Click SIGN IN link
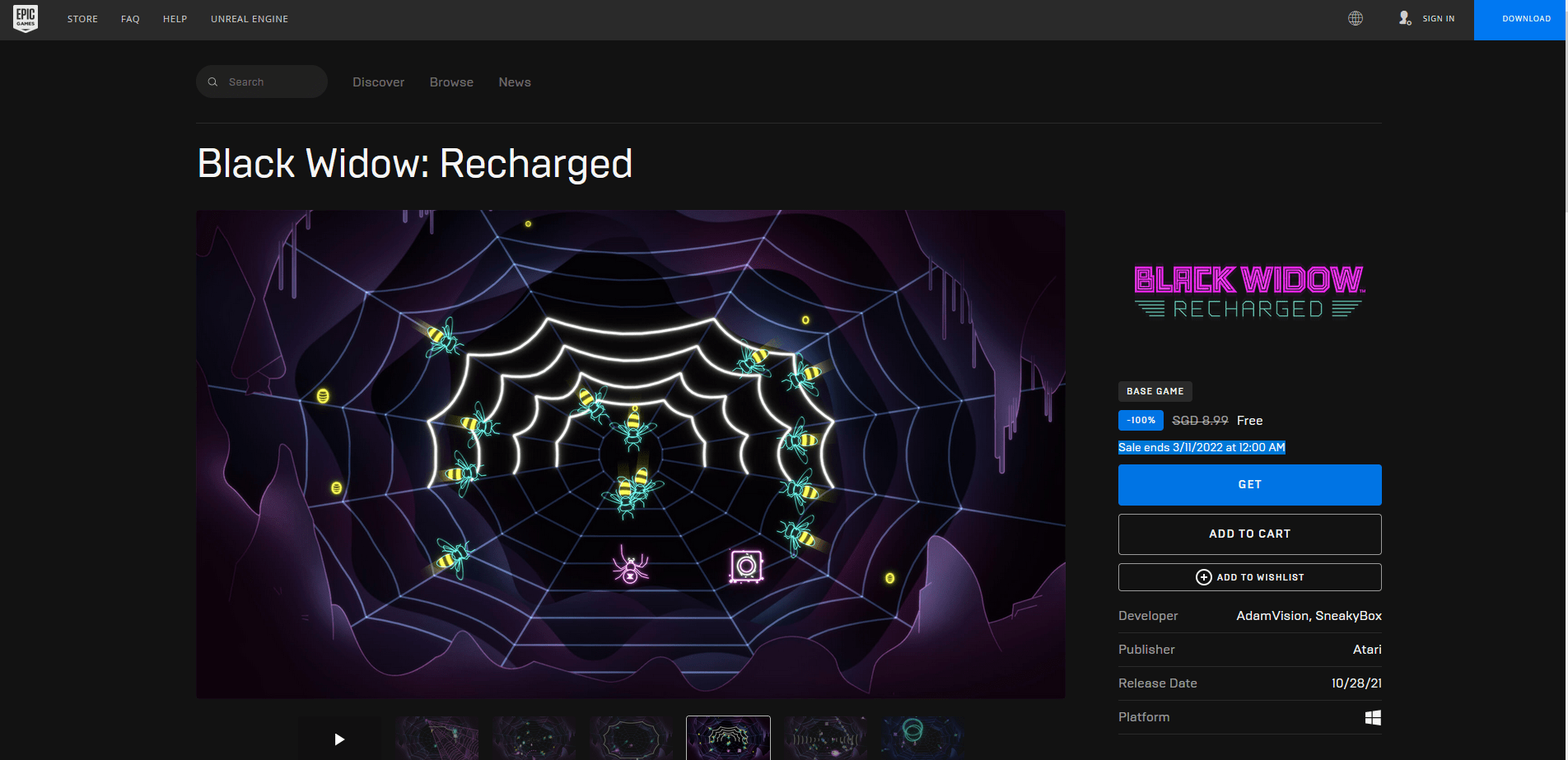Image resolution: width=1568 pixels, height=760 pixels. (1439, 19)
